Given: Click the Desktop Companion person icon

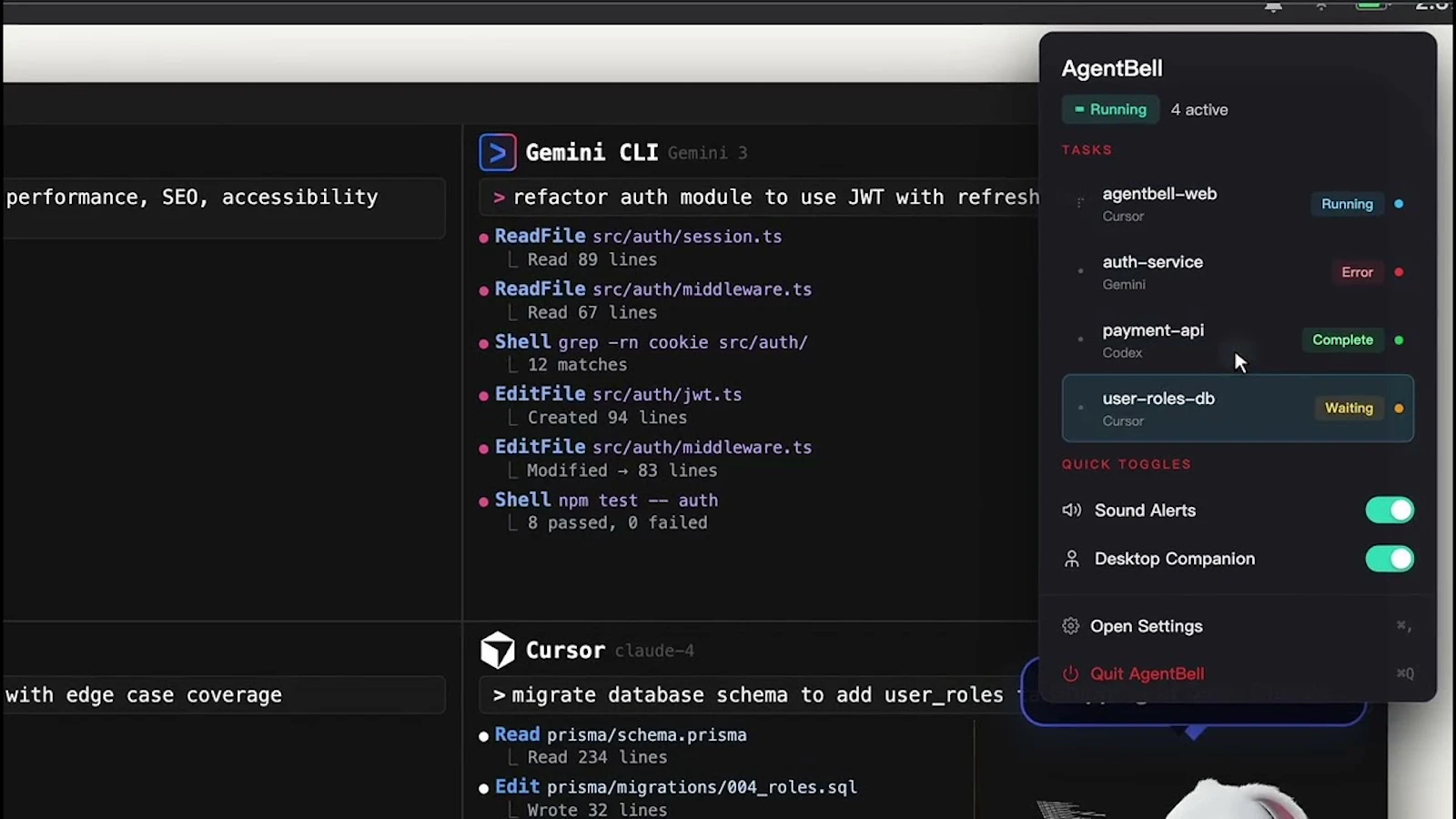Looking at the screenshot, I should pos(1072,559).
